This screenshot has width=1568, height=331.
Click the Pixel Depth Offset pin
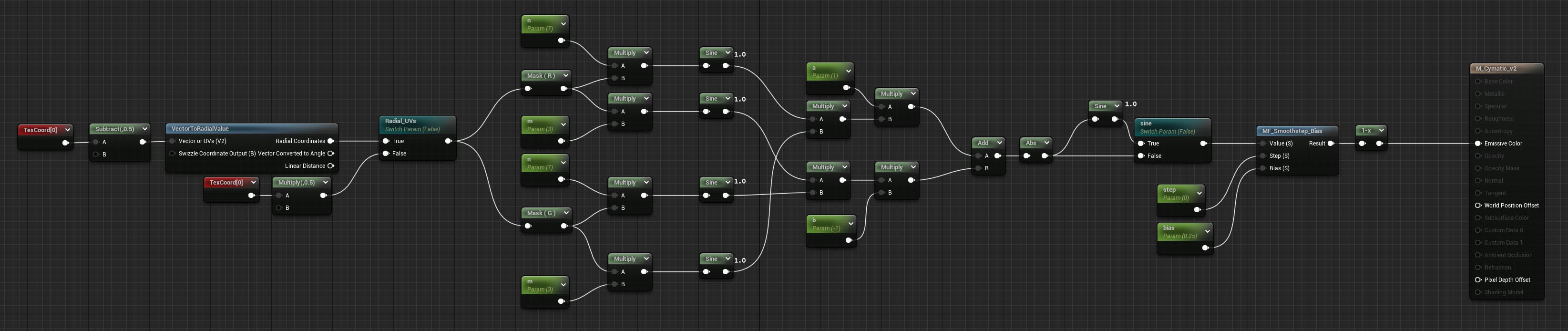coord(1478,280)
